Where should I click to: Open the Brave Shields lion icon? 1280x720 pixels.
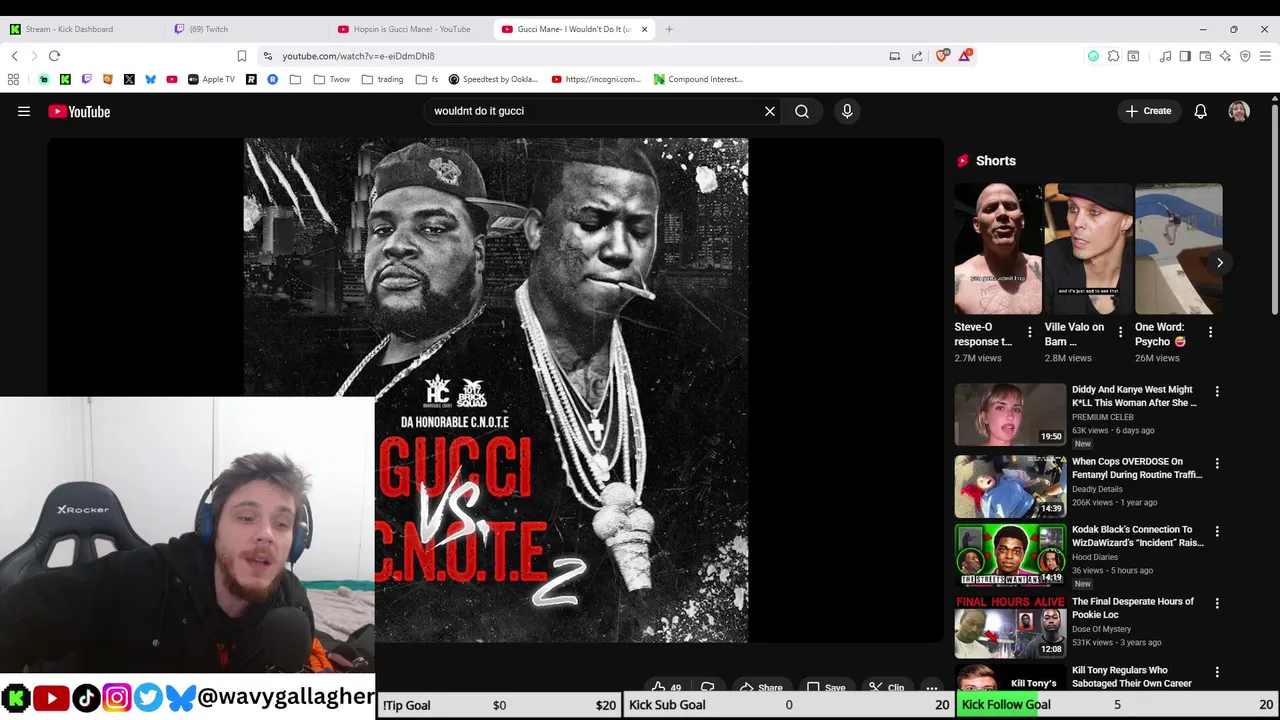pyautogui.click(x=941, y=56)
